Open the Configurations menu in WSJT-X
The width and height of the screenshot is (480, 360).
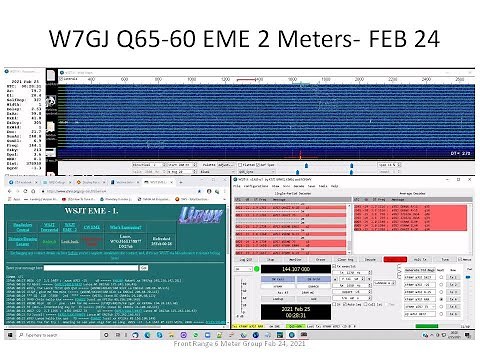(x=256, y=186)
